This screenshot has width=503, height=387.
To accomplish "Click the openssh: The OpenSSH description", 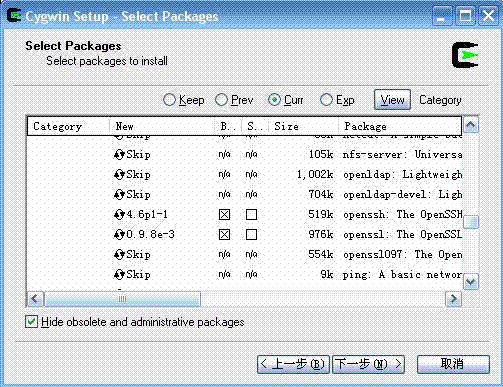I will [x=403, y=215].
